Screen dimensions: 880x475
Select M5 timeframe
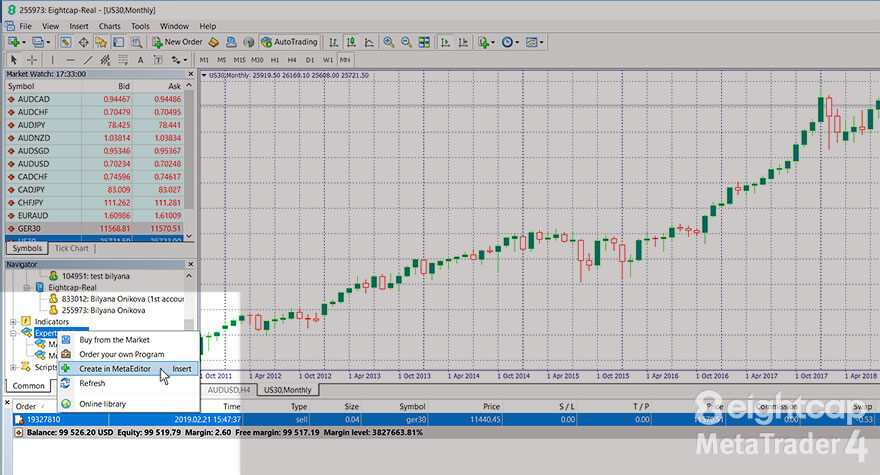click(222, 60)
